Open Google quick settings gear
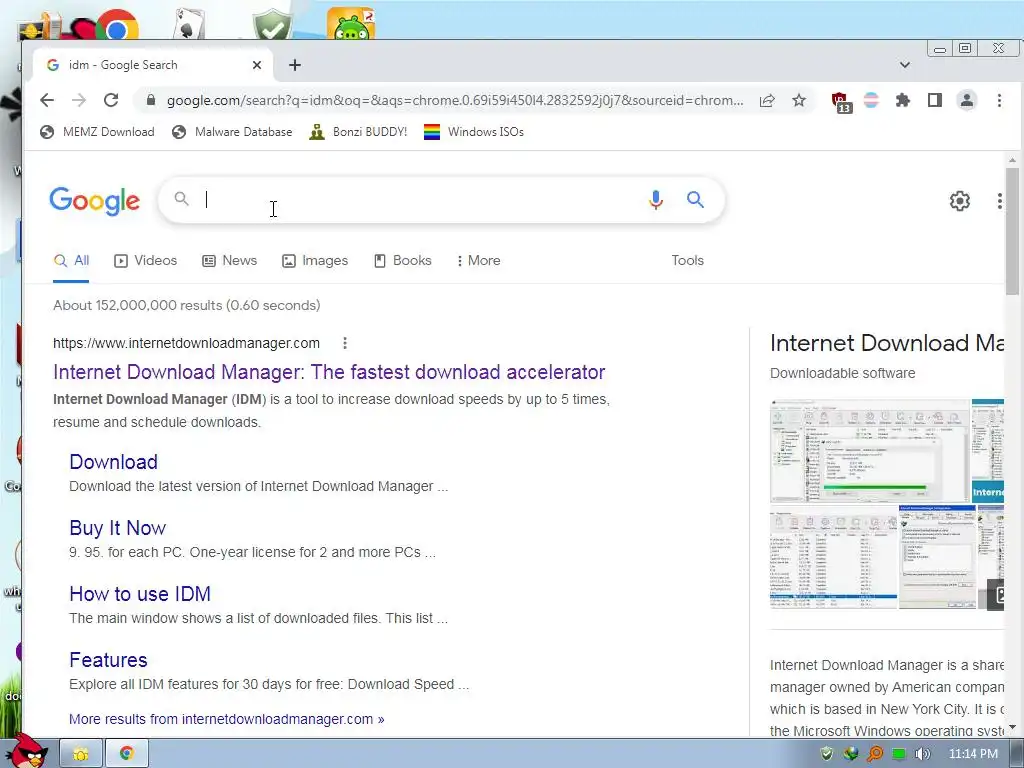Screen dimensions: 1024x768 coord(959,200)
